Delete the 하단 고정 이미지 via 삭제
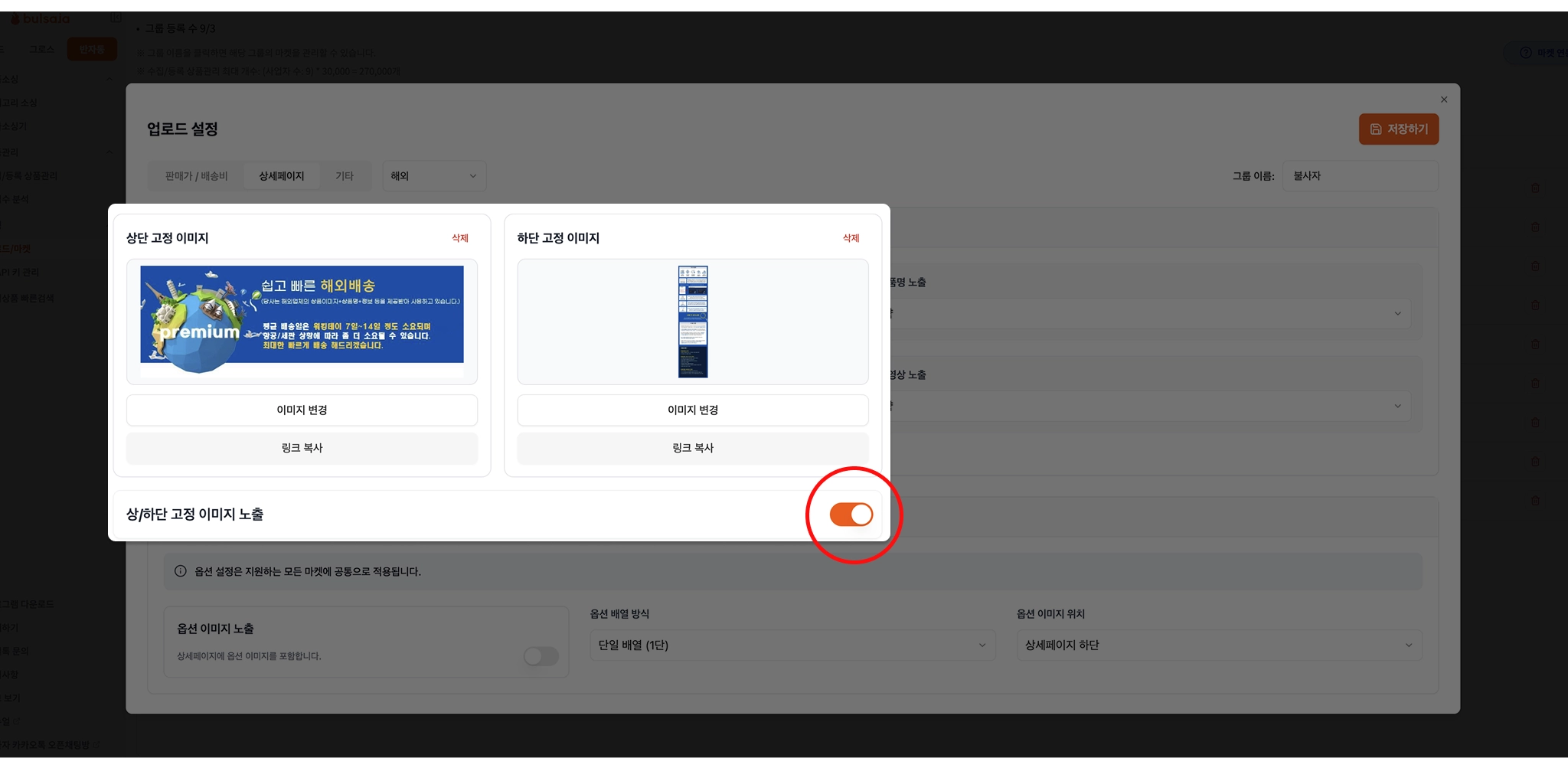1568x758 pixels. click(x=851, y=238)
